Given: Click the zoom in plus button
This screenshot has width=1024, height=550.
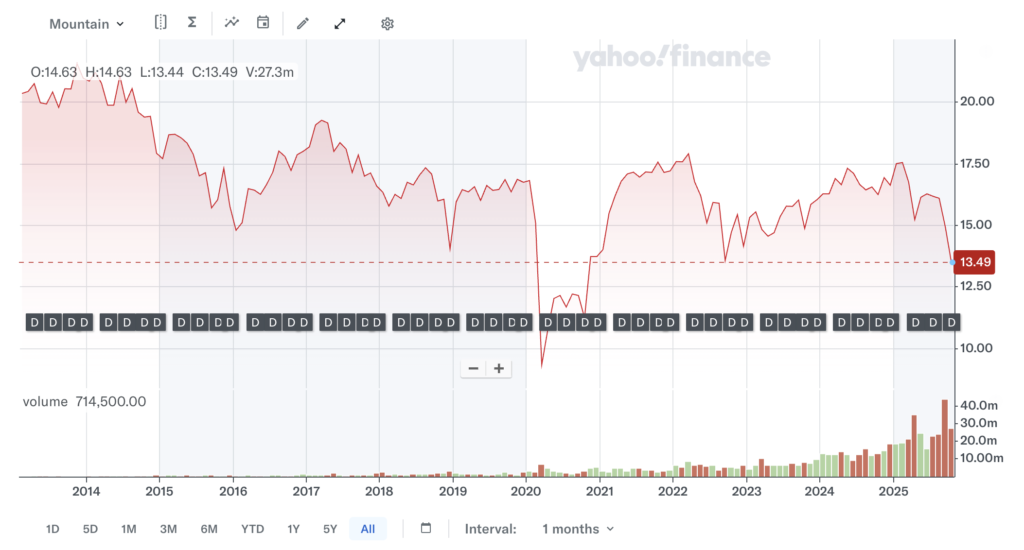Looking at the screenshot, I should click(498, 368).
